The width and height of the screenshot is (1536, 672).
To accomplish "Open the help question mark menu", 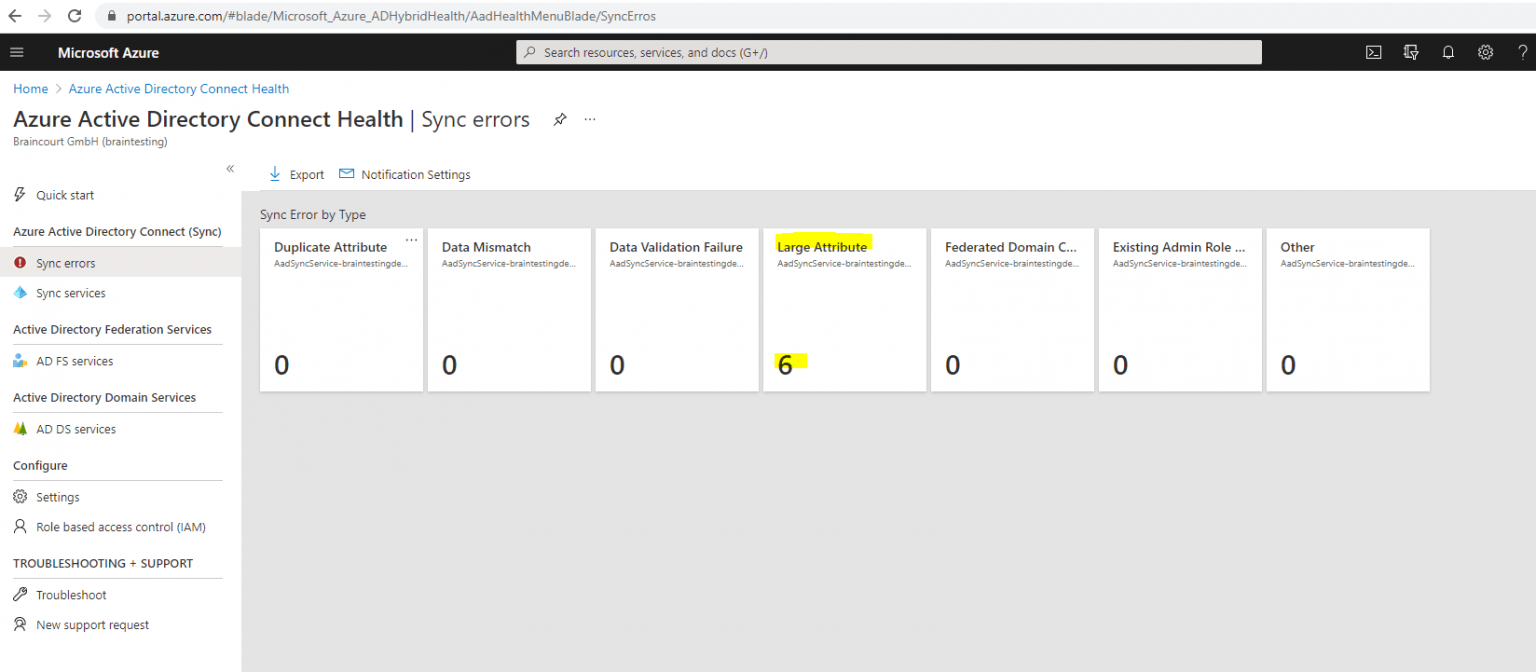I will [x=1521, y=52].
